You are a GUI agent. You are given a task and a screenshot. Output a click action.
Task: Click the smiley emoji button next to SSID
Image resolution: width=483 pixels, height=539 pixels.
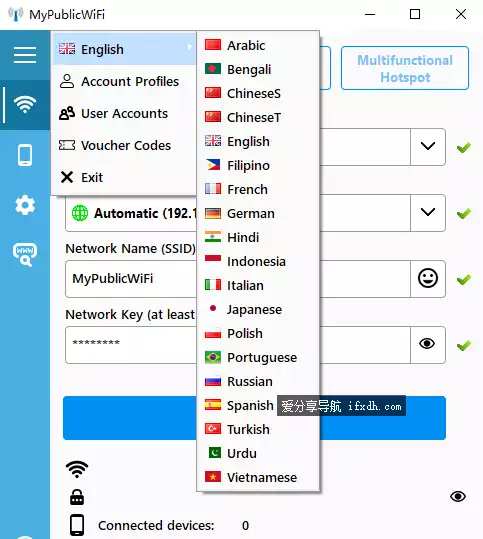click(428, 278)
